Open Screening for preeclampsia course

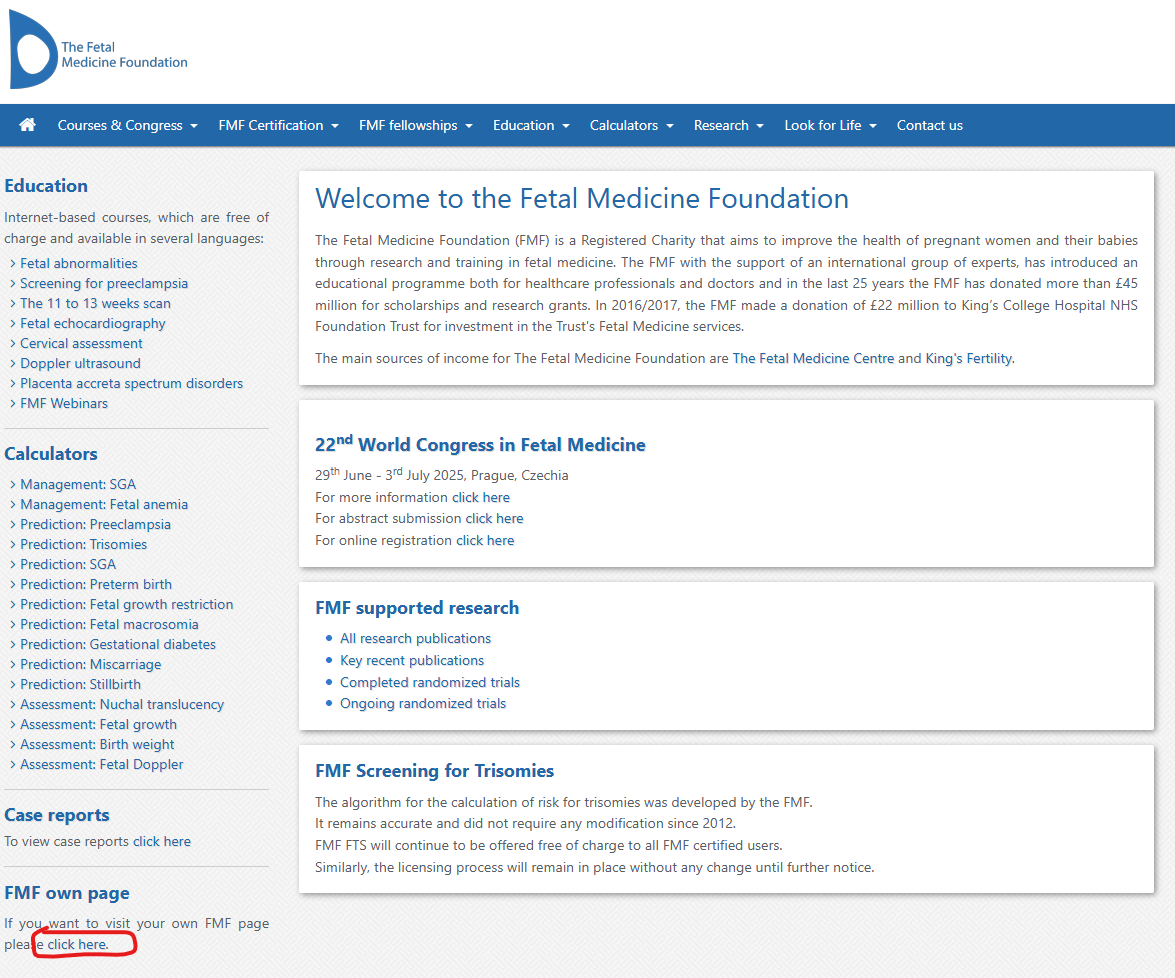point(104,283)
